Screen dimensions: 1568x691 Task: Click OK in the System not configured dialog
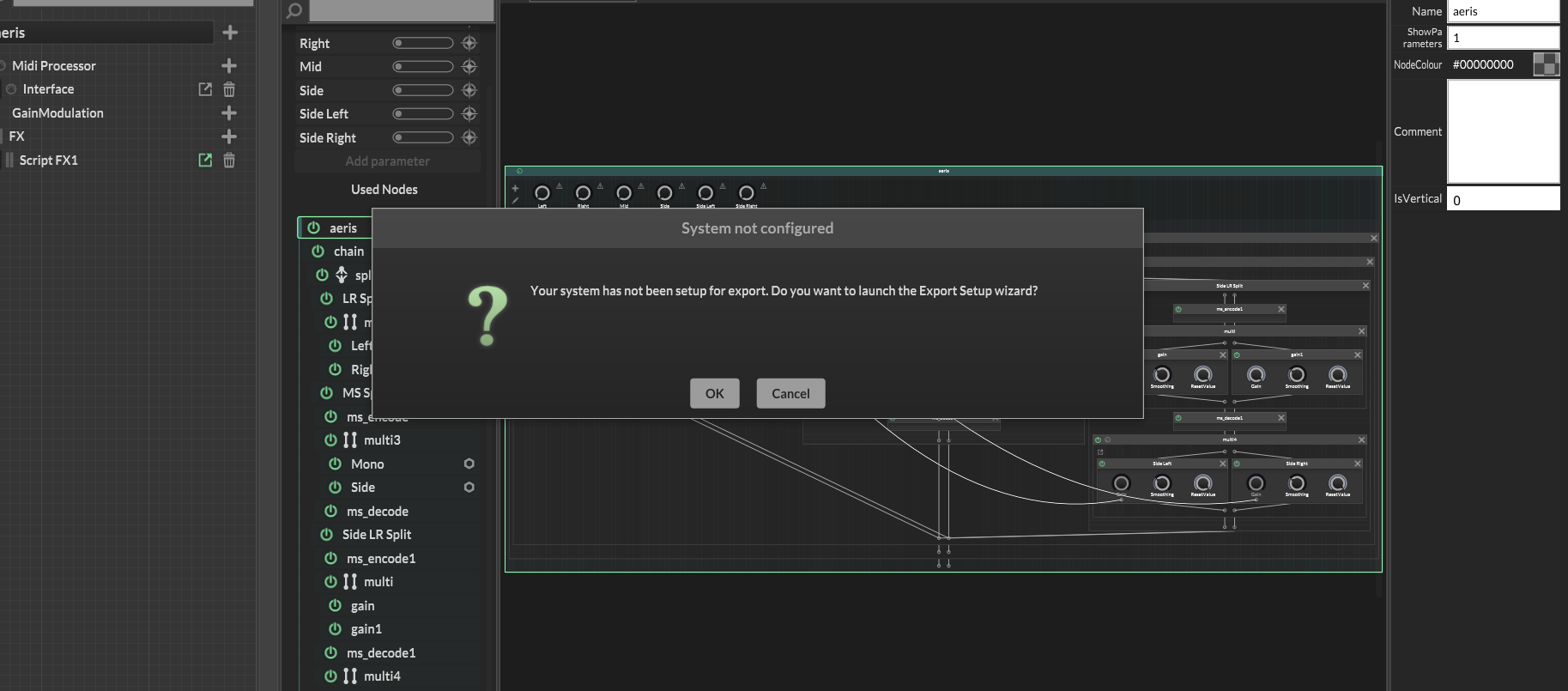(714, 393)
